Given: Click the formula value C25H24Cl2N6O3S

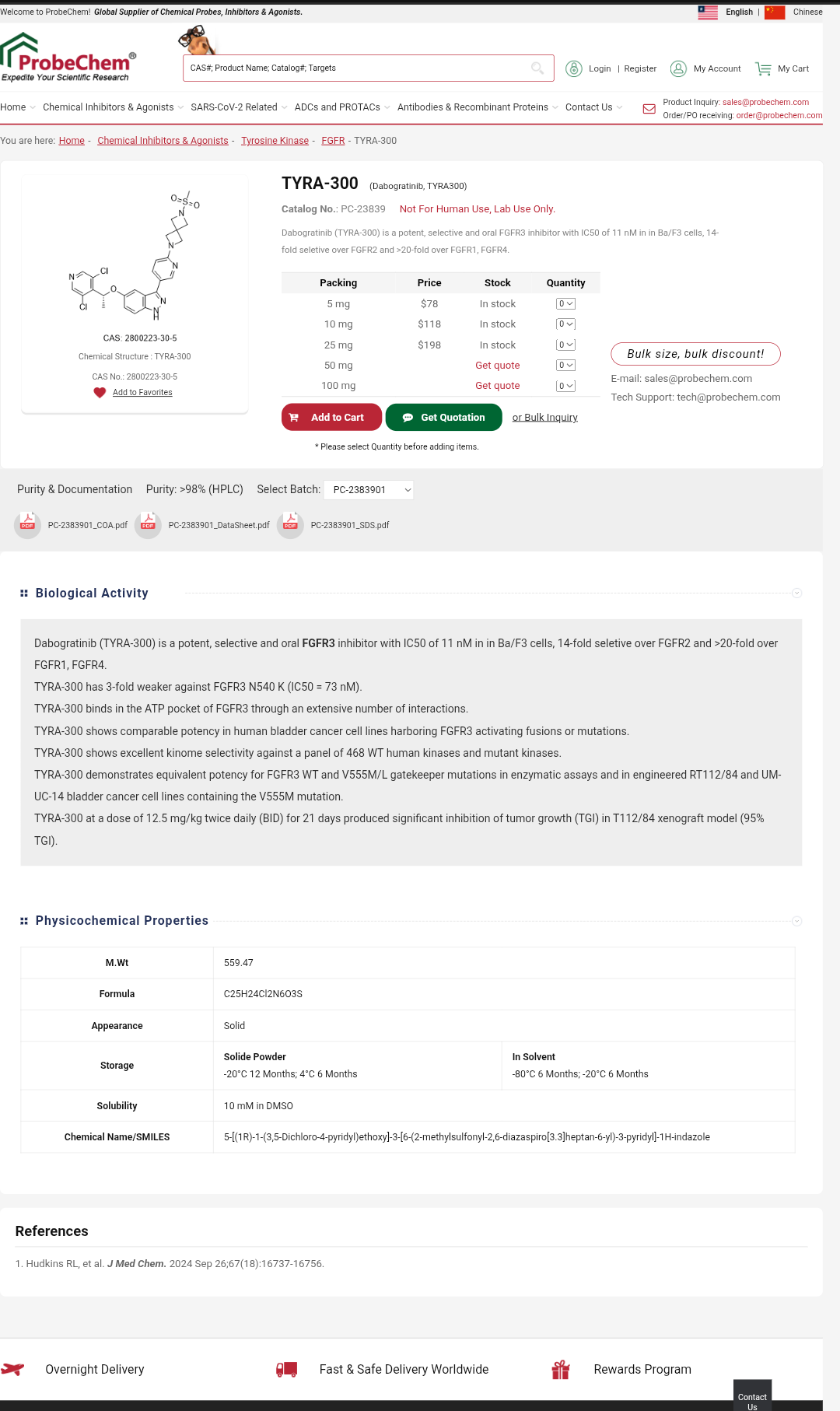Looking at the screenshot, I should coord(263,994).
